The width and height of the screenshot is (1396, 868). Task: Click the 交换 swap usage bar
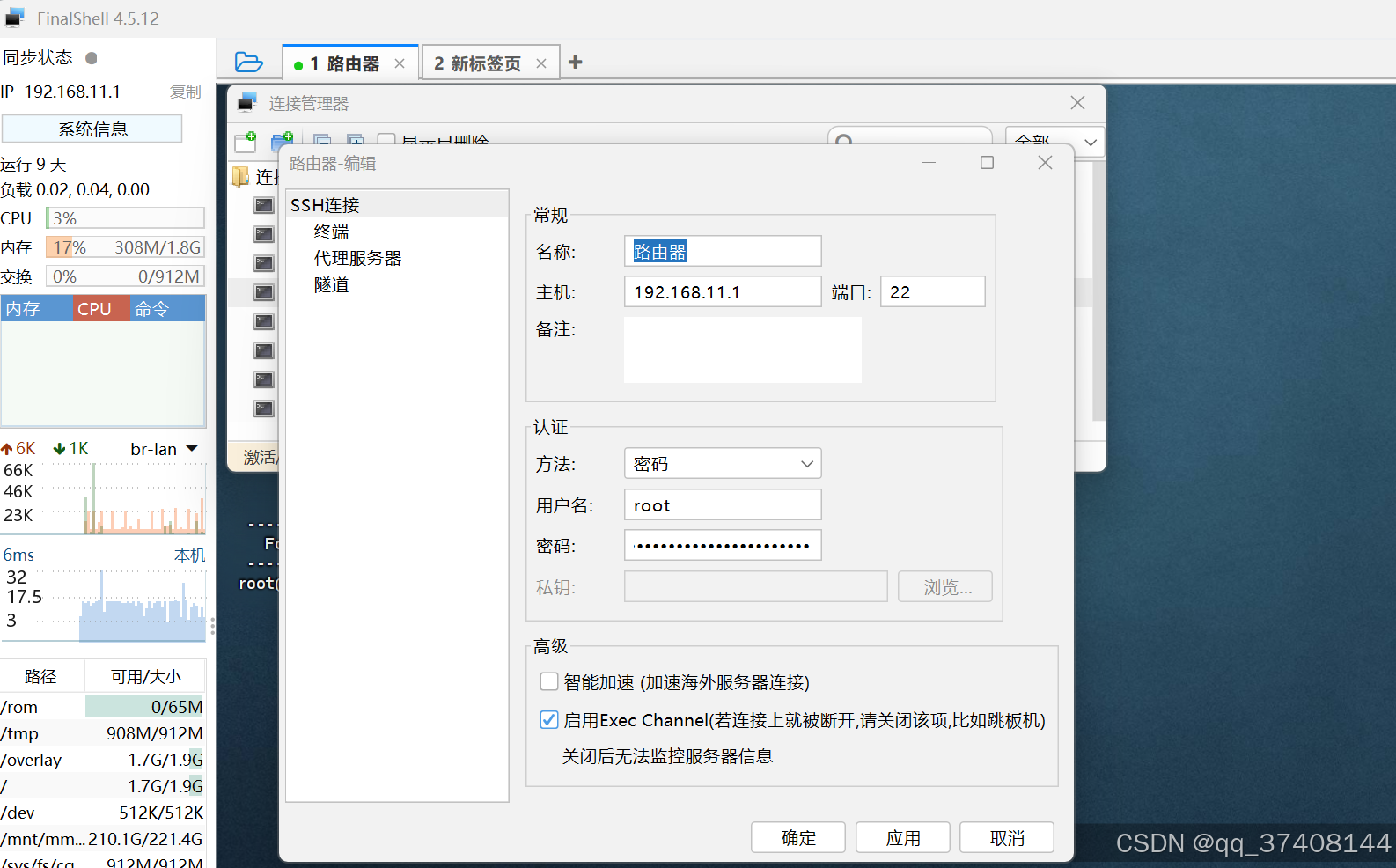(126, 276)
